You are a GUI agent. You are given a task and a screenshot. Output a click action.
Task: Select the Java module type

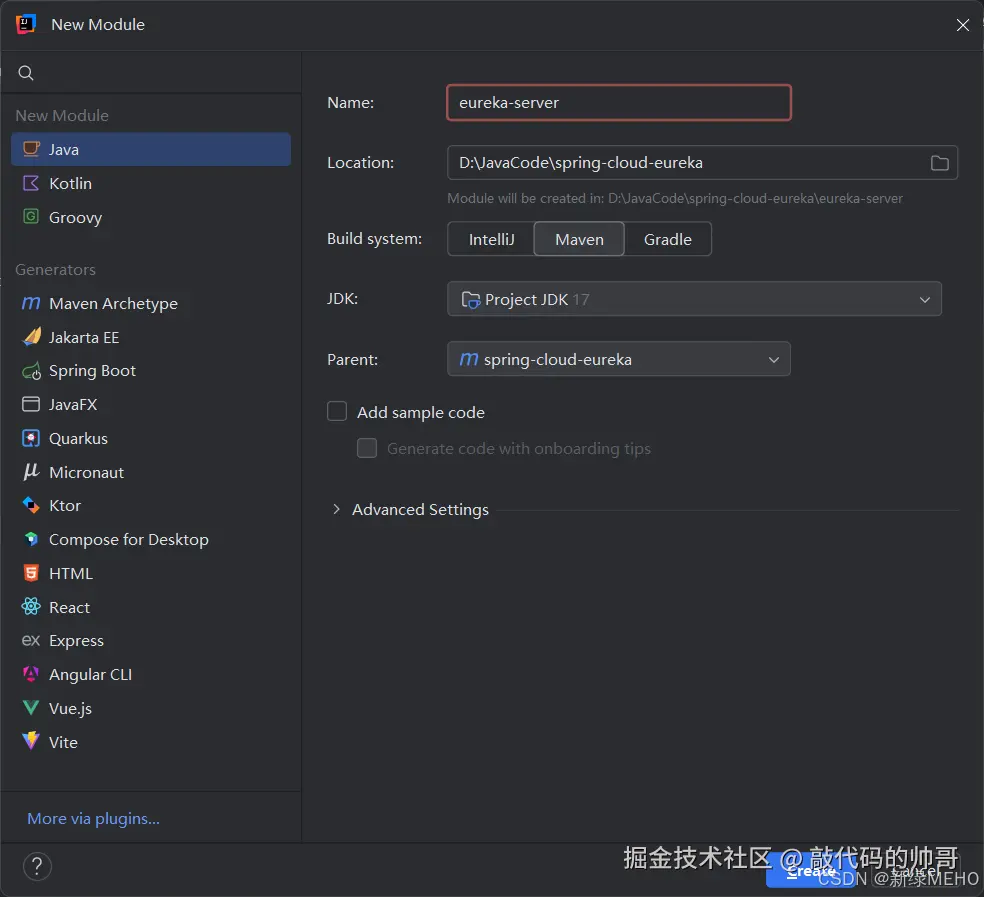(x=151, y=149)
